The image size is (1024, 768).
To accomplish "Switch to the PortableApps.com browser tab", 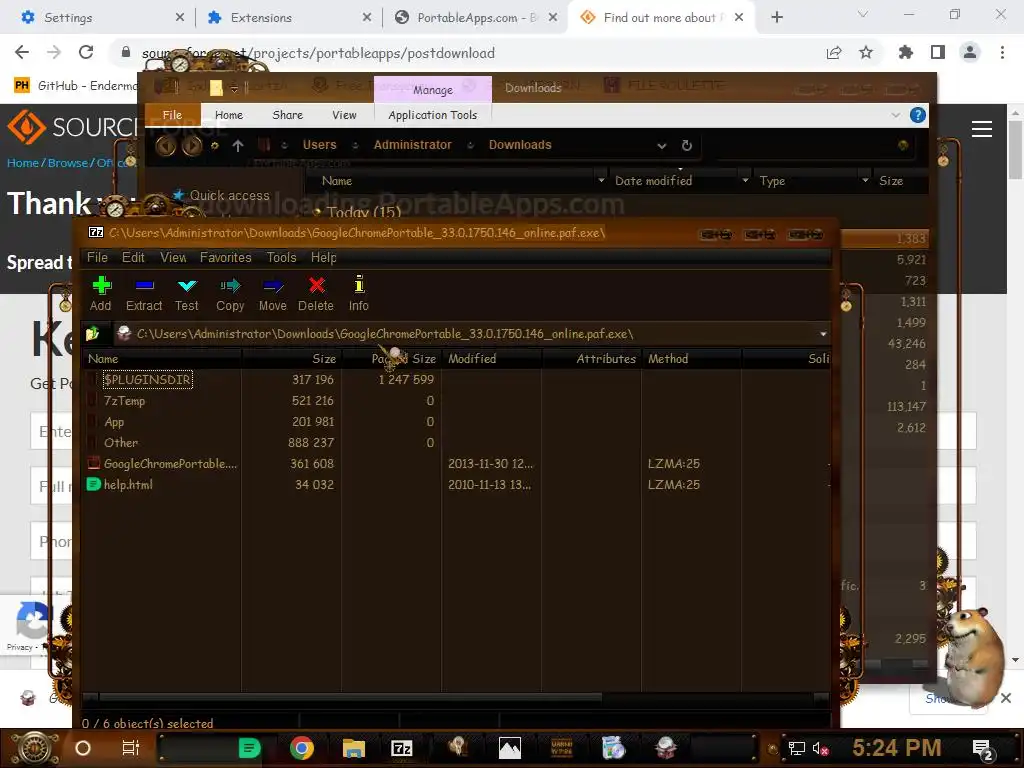I will click(x=475, y=18).
